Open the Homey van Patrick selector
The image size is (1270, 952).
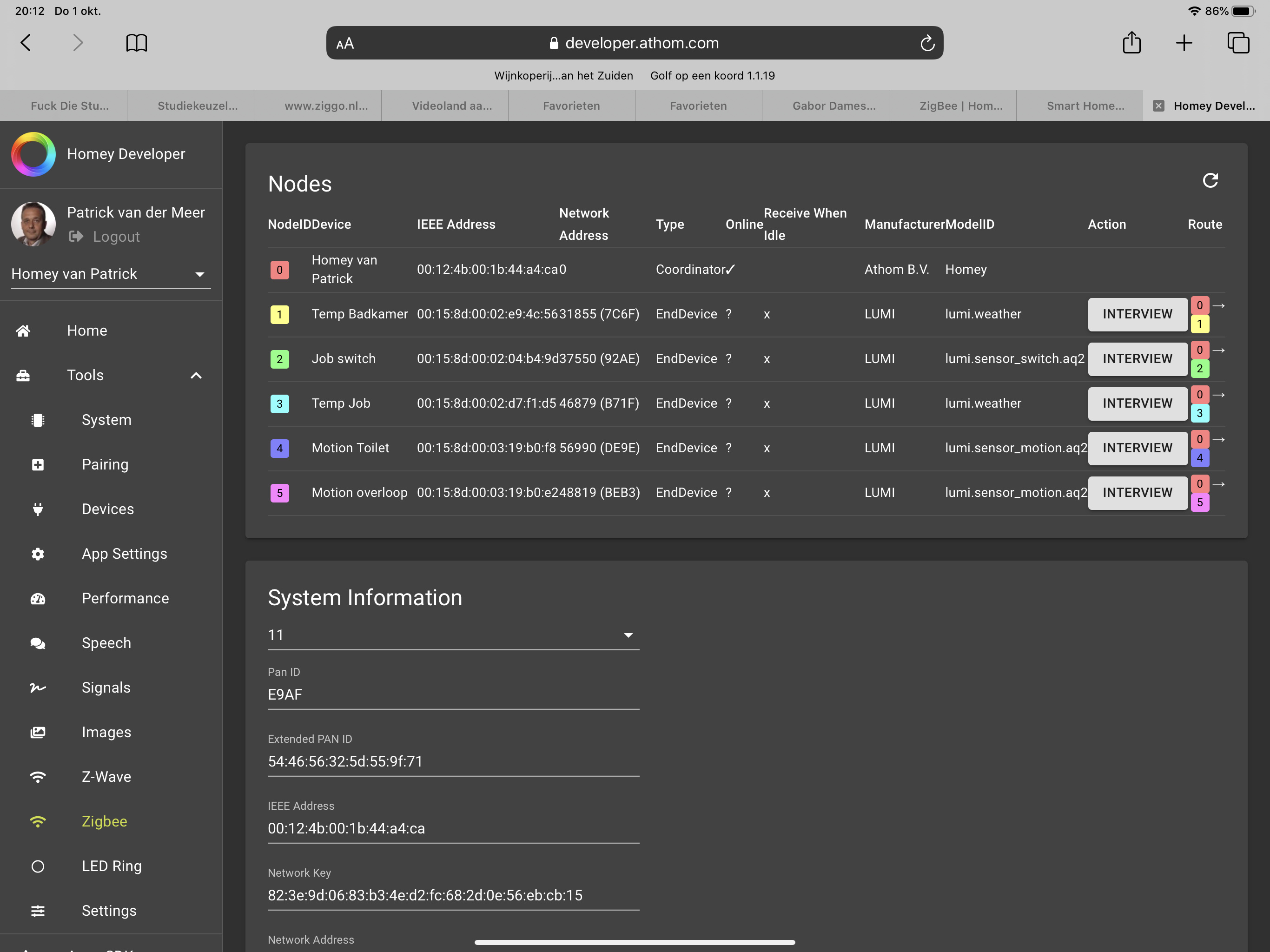(110, 274)
